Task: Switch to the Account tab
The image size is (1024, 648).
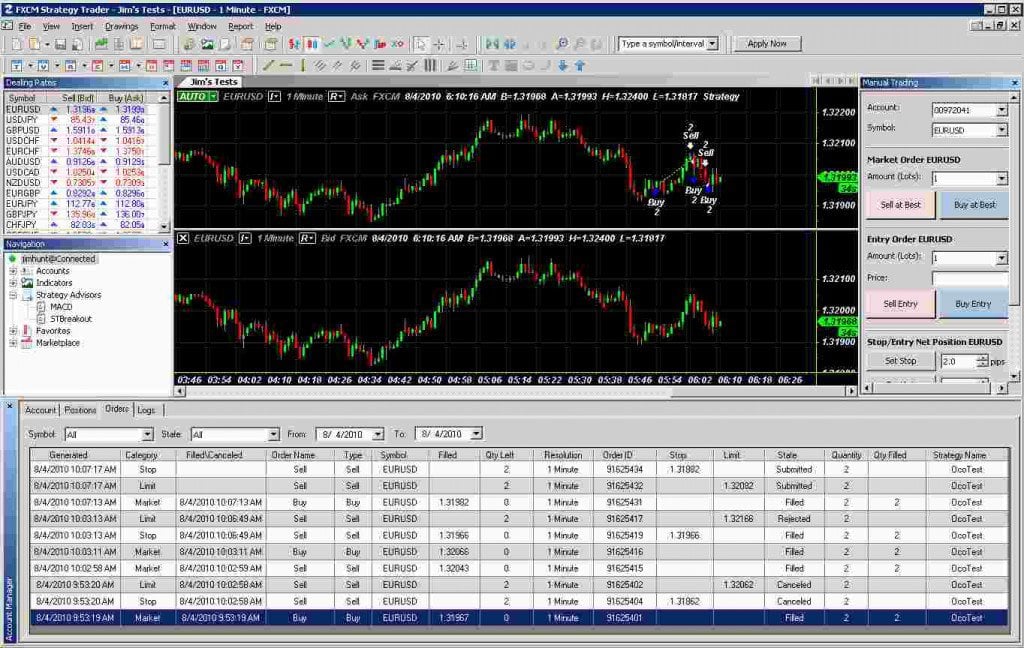Action: pyautogui.click(x=40, y=410)
